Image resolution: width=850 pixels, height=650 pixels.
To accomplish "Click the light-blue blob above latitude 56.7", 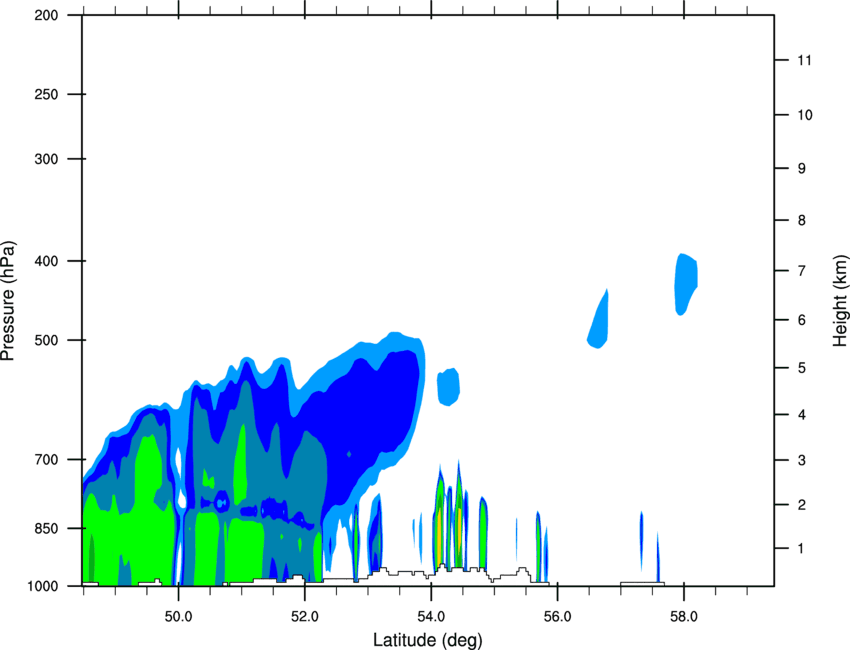I will [600, 321].
